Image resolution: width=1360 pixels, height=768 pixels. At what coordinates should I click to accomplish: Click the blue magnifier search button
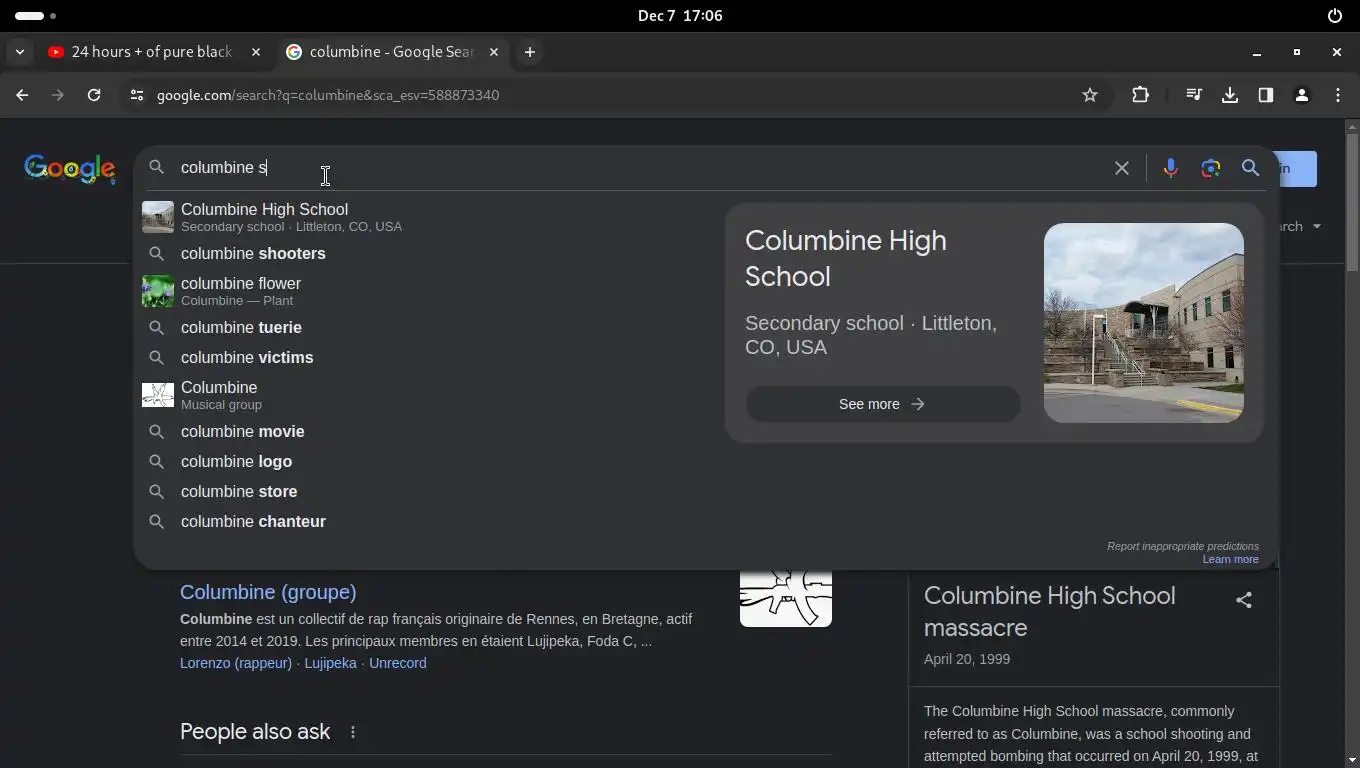pos(1250,168)
